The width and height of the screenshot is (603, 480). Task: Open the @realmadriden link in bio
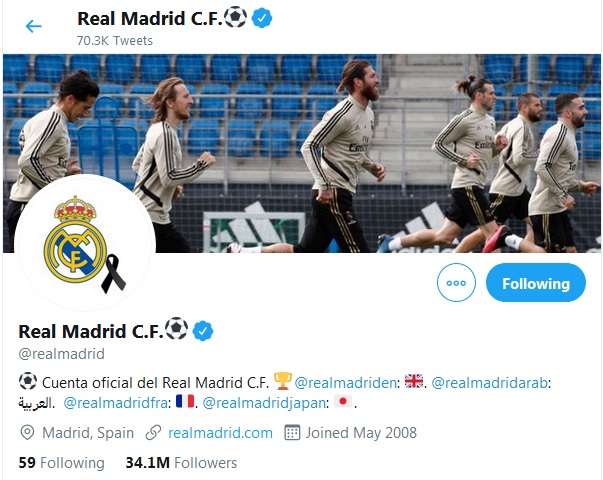point(345,383)
